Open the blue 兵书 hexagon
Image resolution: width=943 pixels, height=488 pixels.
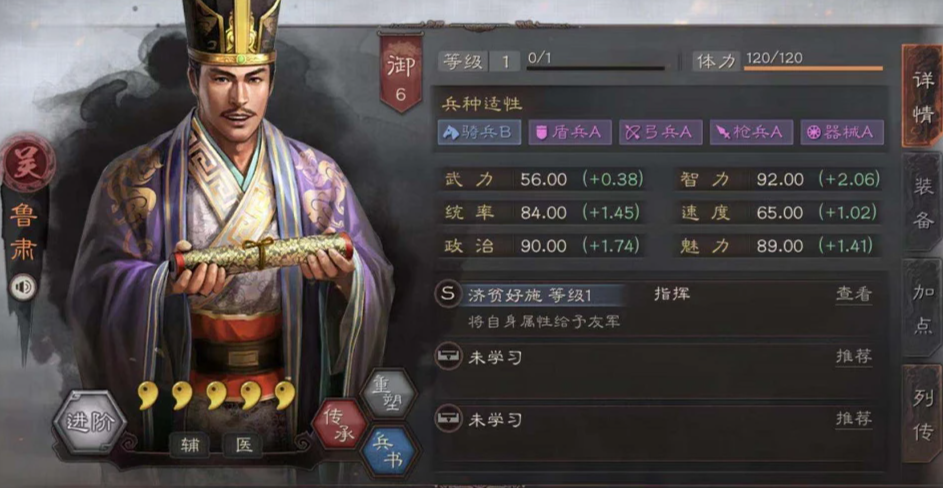tap(388, 451)
